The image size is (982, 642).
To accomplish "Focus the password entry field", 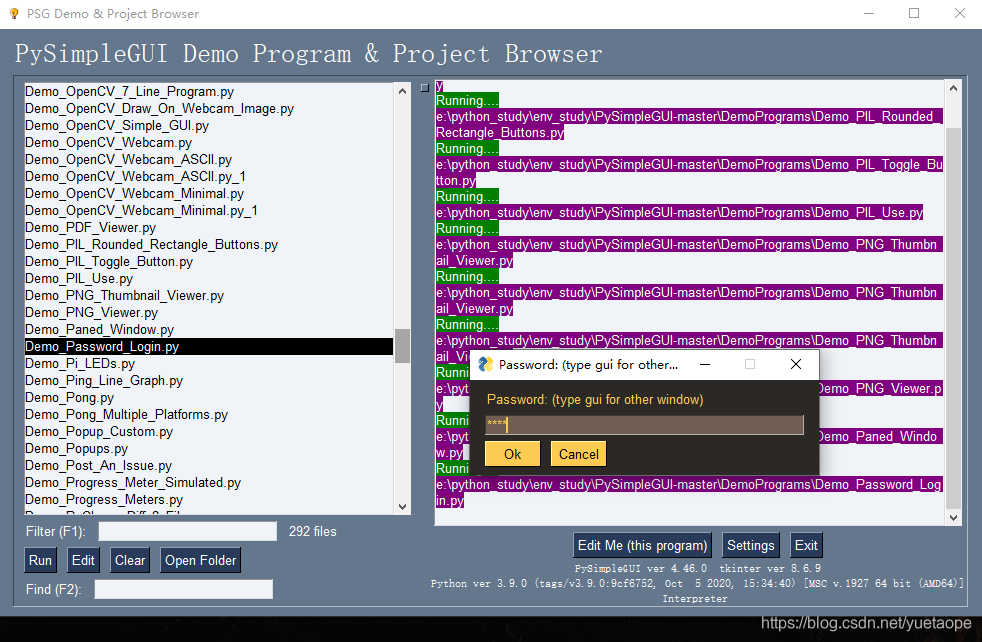I will [x=644, y=425].
